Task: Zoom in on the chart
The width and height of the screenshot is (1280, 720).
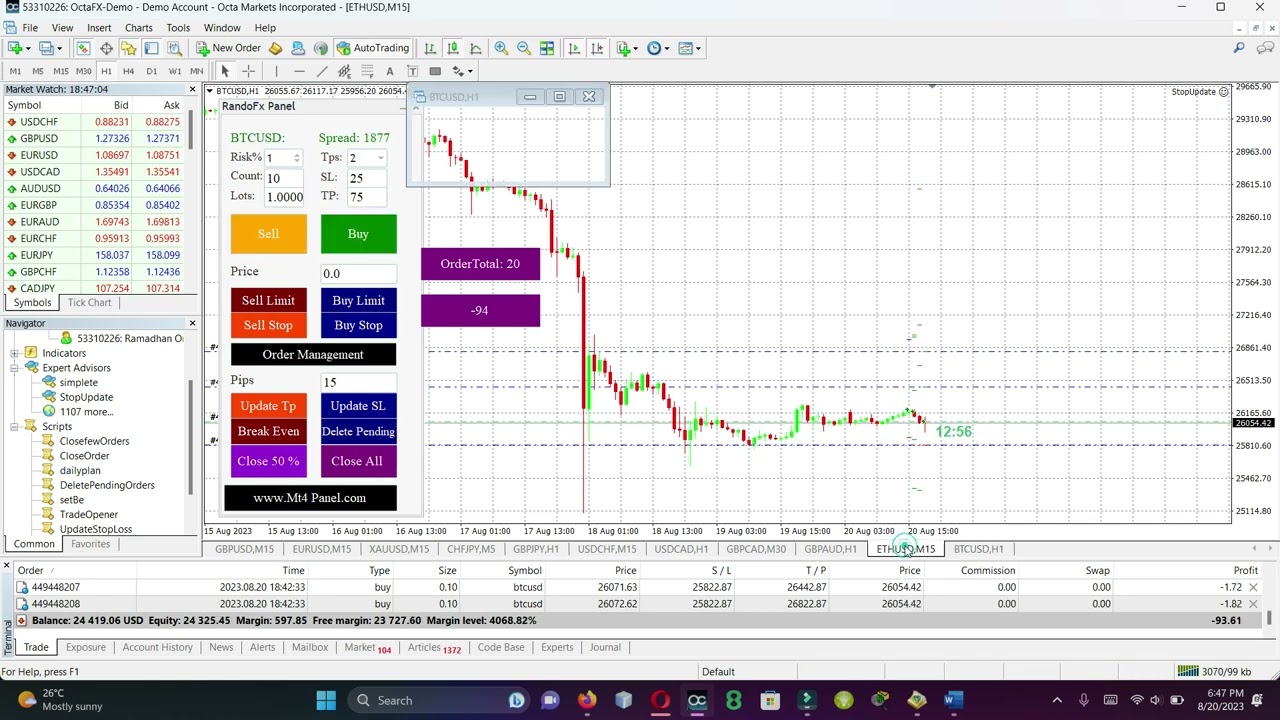Action: point(501,48)
